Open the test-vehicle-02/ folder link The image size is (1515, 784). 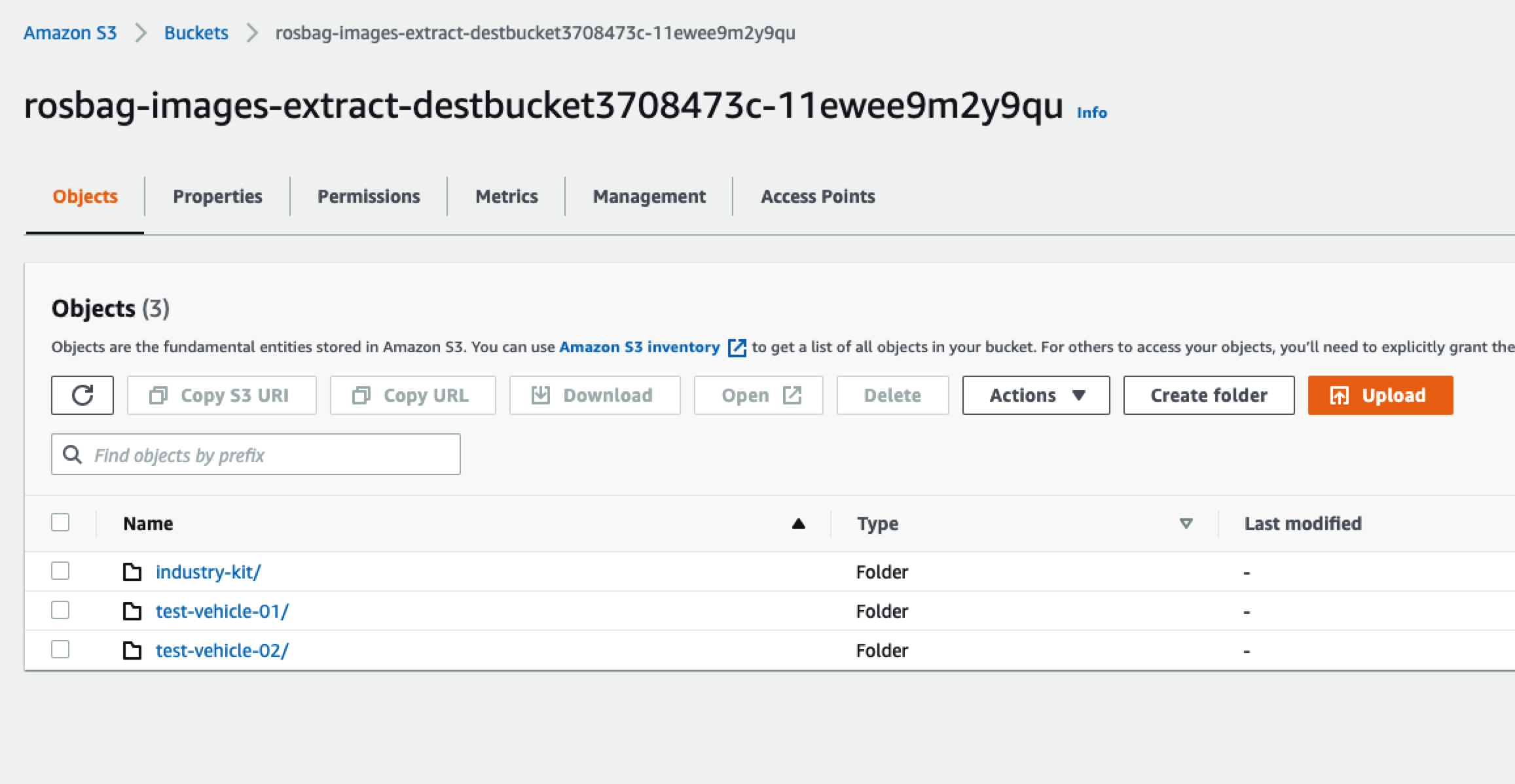[222, 650]
